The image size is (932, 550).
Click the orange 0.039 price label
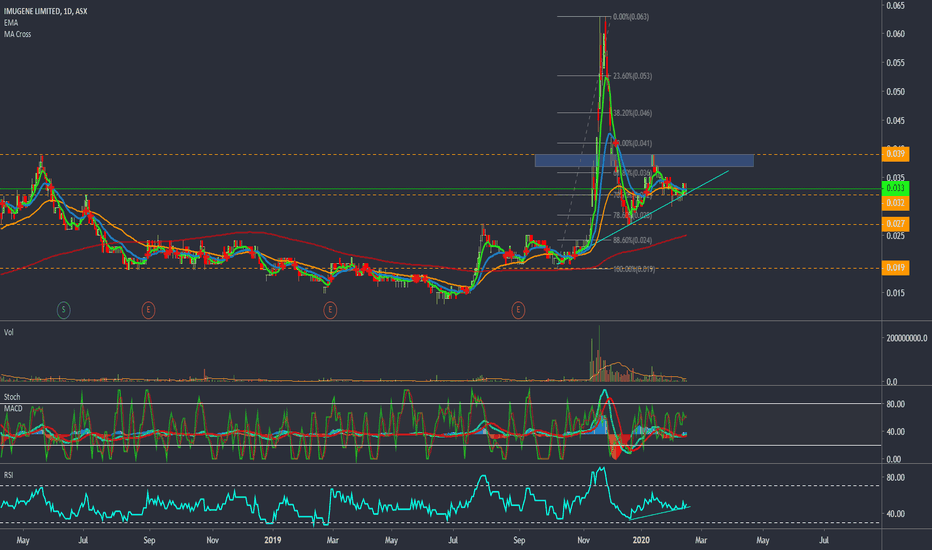[x=895, y=154]
